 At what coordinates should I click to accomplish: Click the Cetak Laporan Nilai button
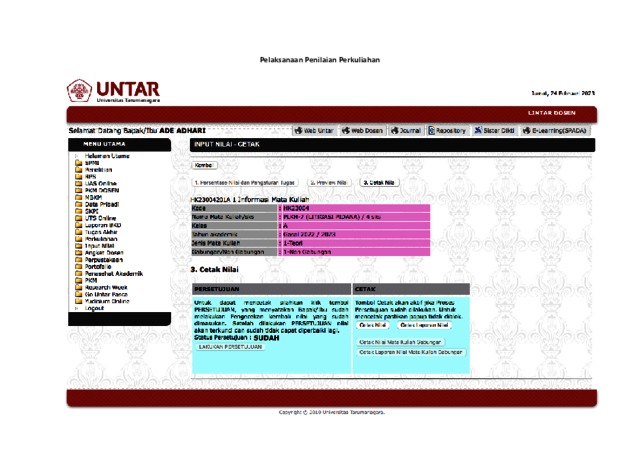pyautogui.click(x=425, y=326)
